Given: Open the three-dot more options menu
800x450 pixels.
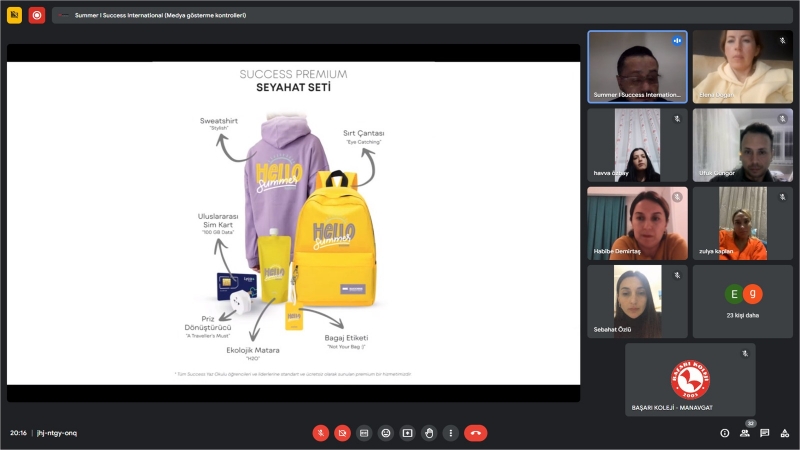Looking at the screenshot, I should [451, 433].
